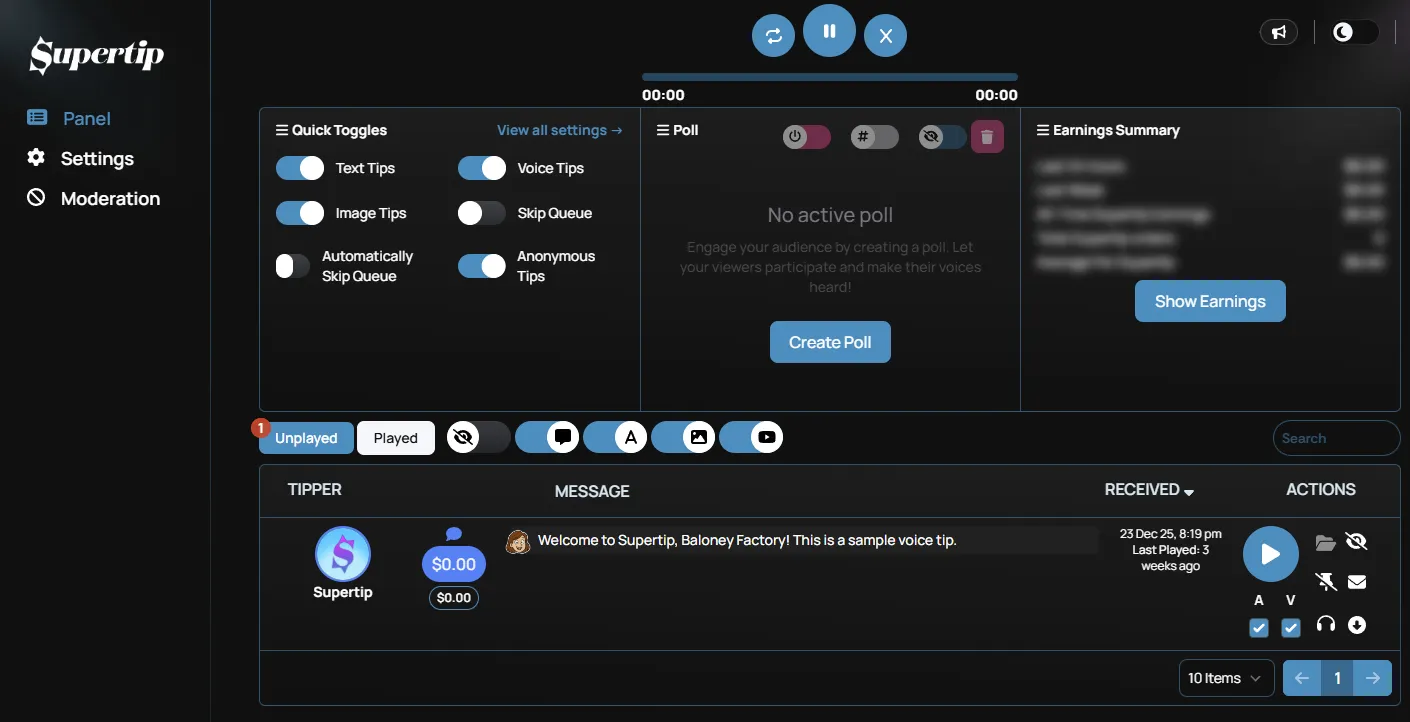Click the MESSAGE column header
The image size is (1410, 722).
pos(592,491)
